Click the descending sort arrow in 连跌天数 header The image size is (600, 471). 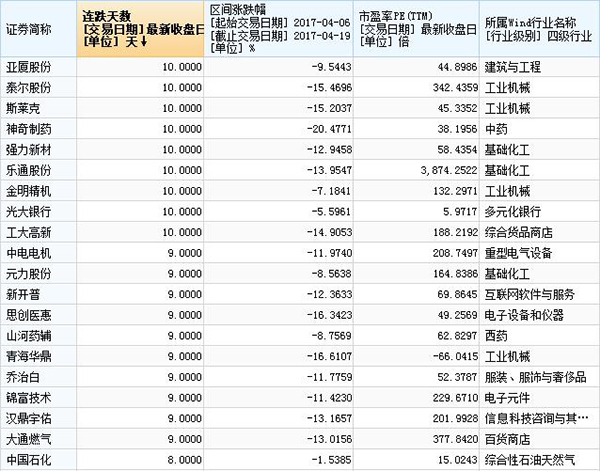(144, 41)
